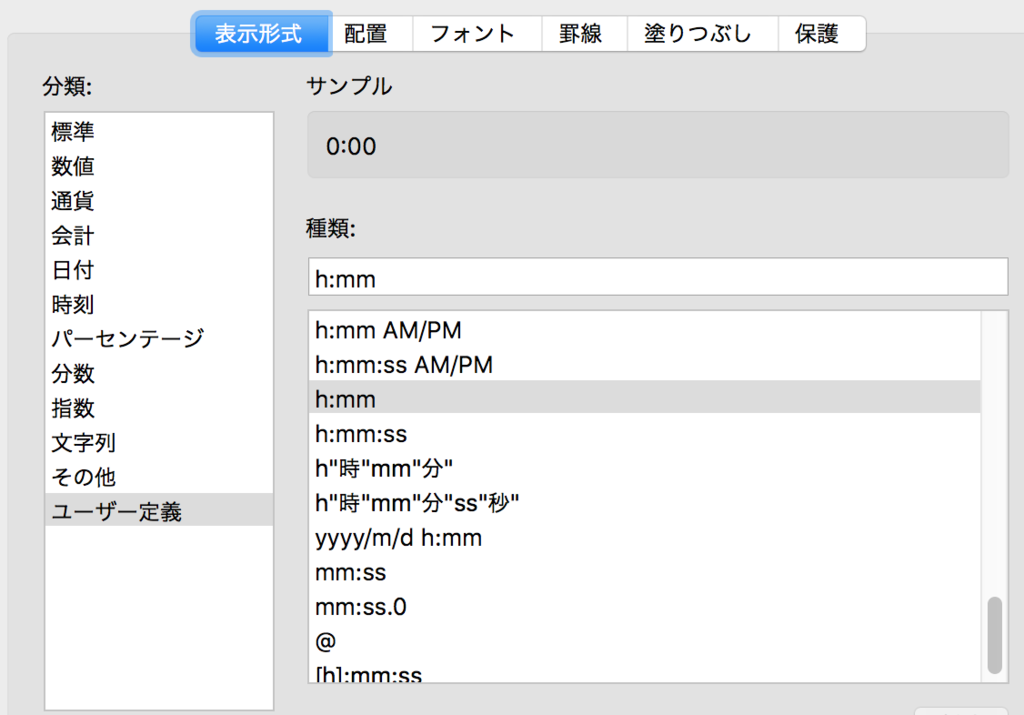
Task: Choose パーセンテージ category
Action: pyautogui.click(x=159, y=339)
